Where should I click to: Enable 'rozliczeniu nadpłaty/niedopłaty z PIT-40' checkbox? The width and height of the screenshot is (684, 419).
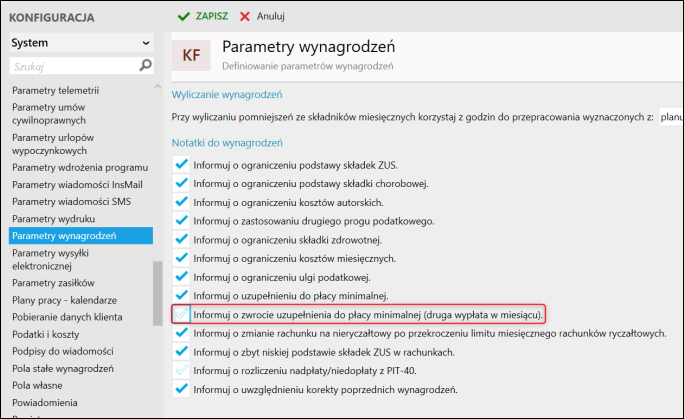[181, 371]
